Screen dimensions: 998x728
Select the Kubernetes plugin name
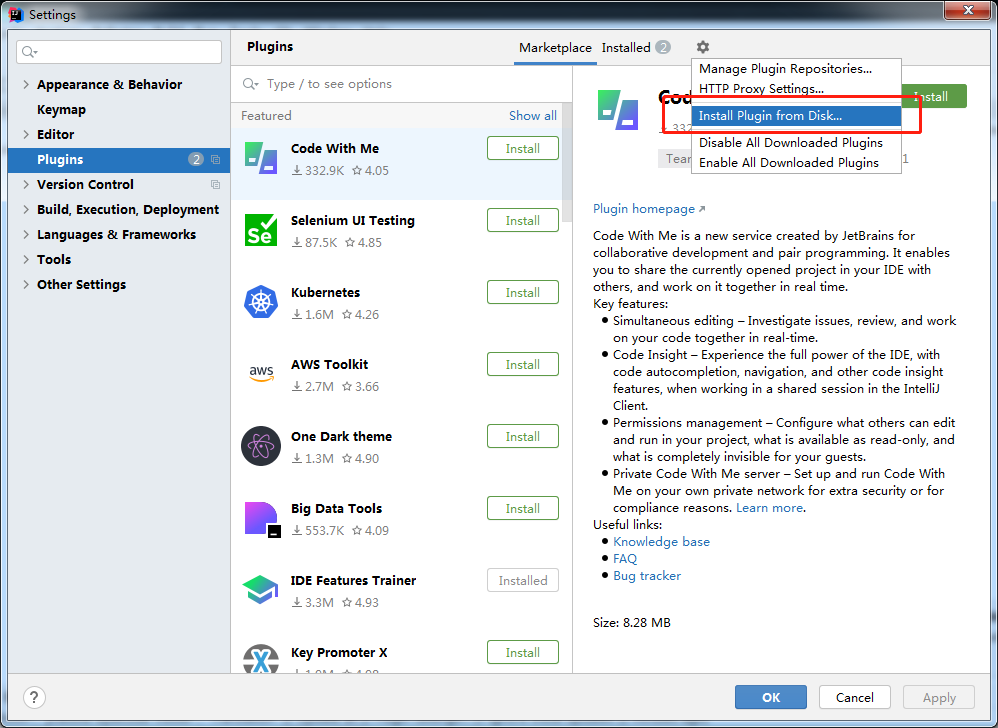325,292
